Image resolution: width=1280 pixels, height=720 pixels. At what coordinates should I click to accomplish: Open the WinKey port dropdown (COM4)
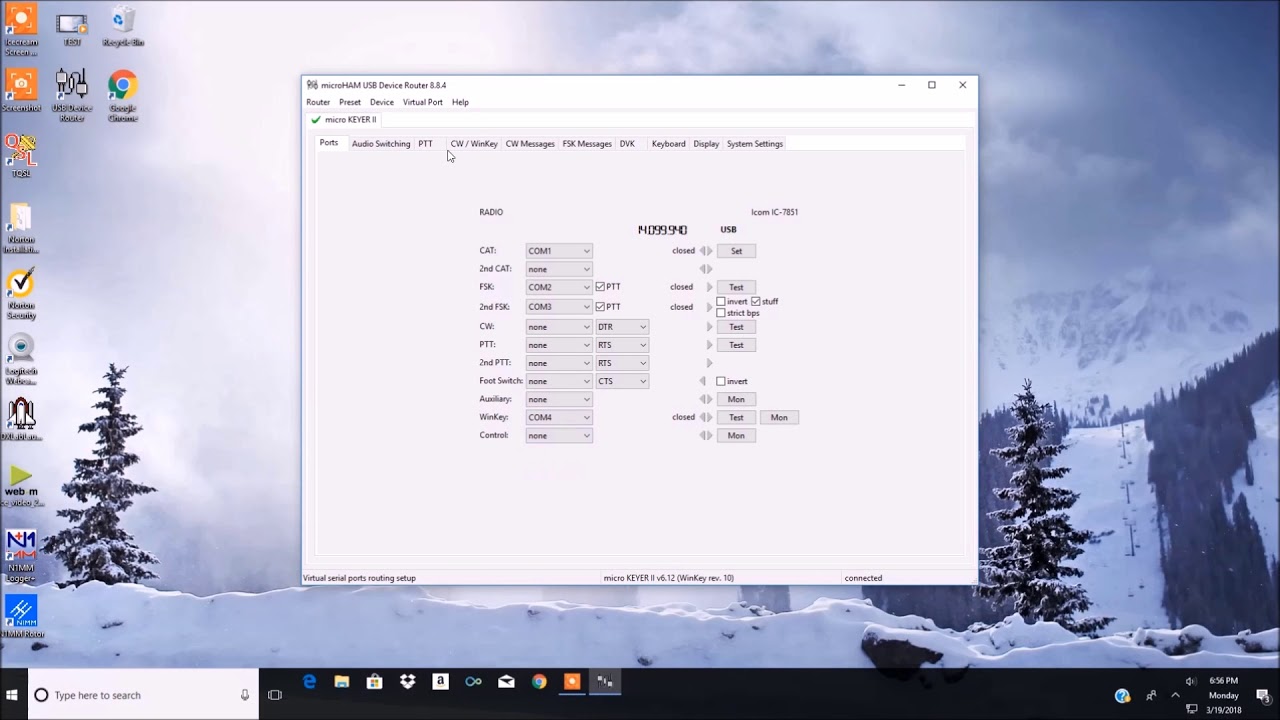point(559,417)
